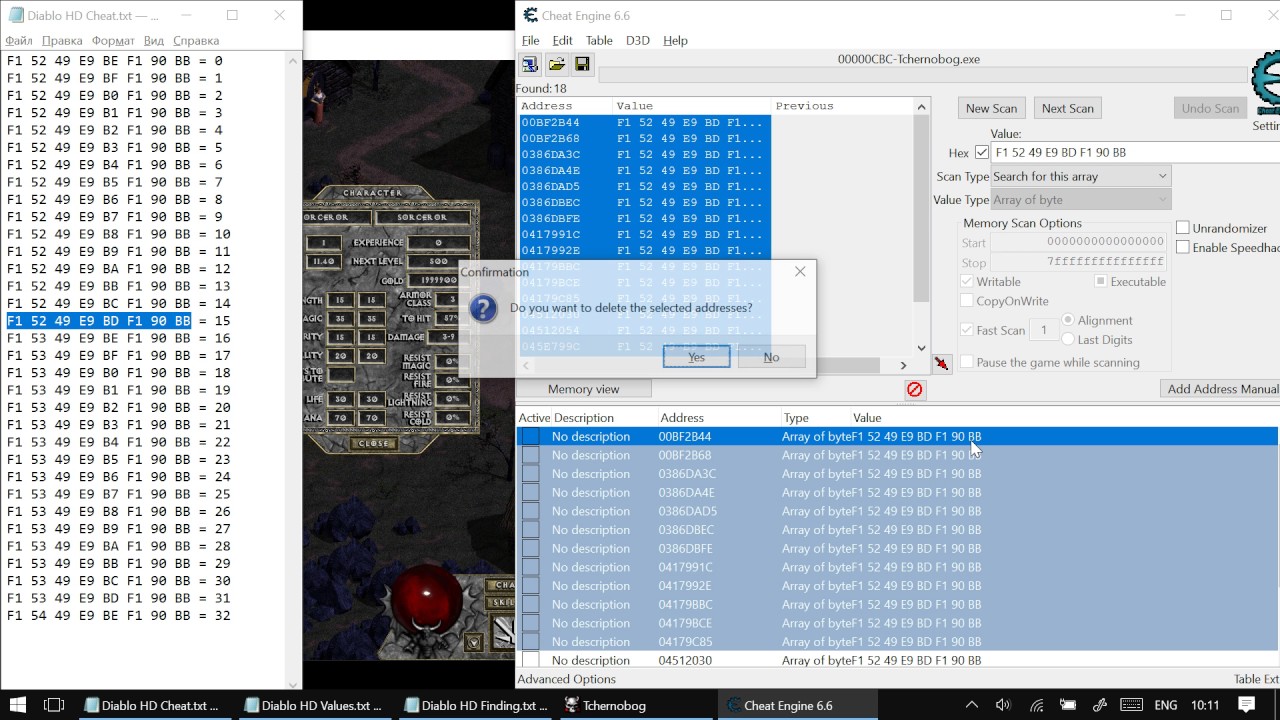Click the hex Value input field
1280x720 pixels.
(1136, 153)
